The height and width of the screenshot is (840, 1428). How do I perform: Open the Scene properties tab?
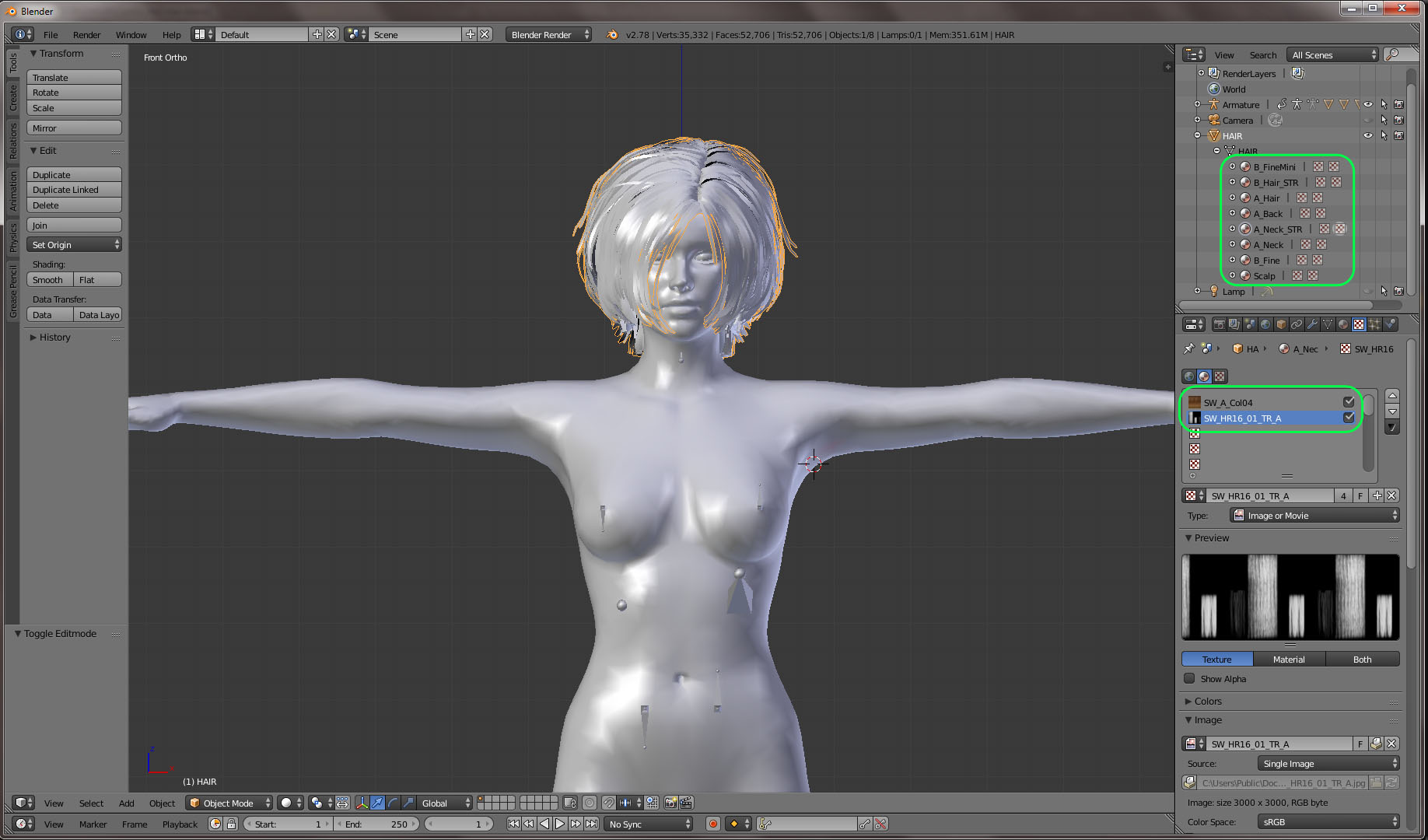(1250, 324)
